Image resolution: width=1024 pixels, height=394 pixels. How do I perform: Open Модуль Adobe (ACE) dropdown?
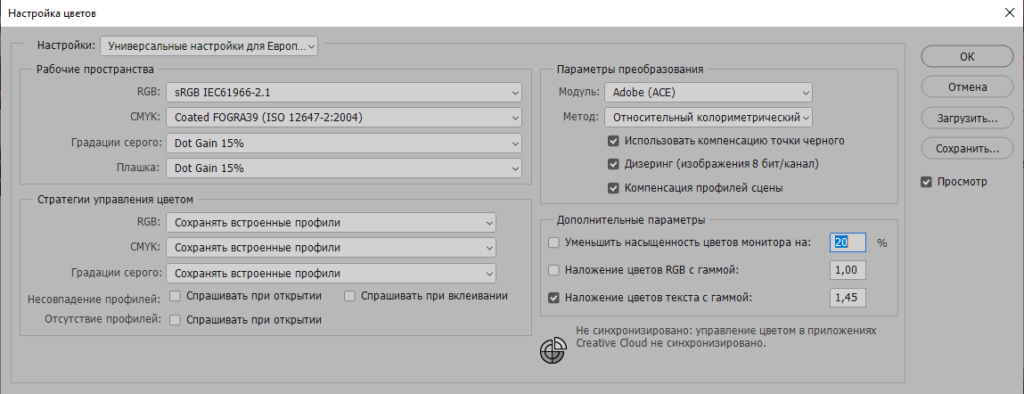pyautogui.click(x=708, y=93)
